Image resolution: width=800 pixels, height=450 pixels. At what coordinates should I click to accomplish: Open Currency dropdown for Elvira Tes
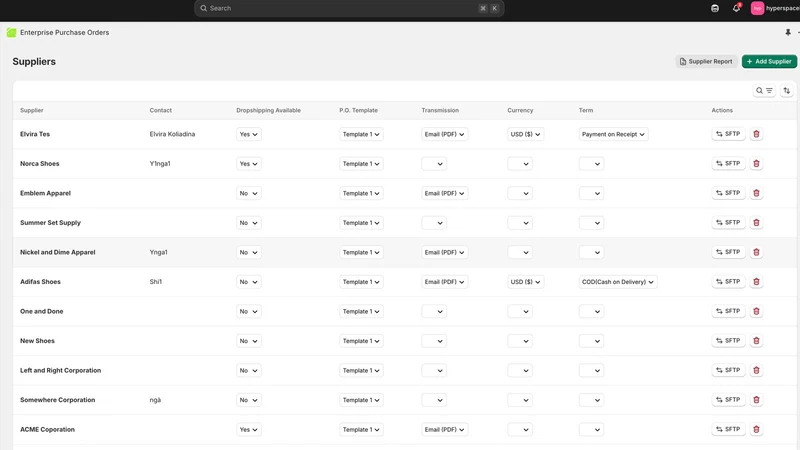click(x=525, y=134)
